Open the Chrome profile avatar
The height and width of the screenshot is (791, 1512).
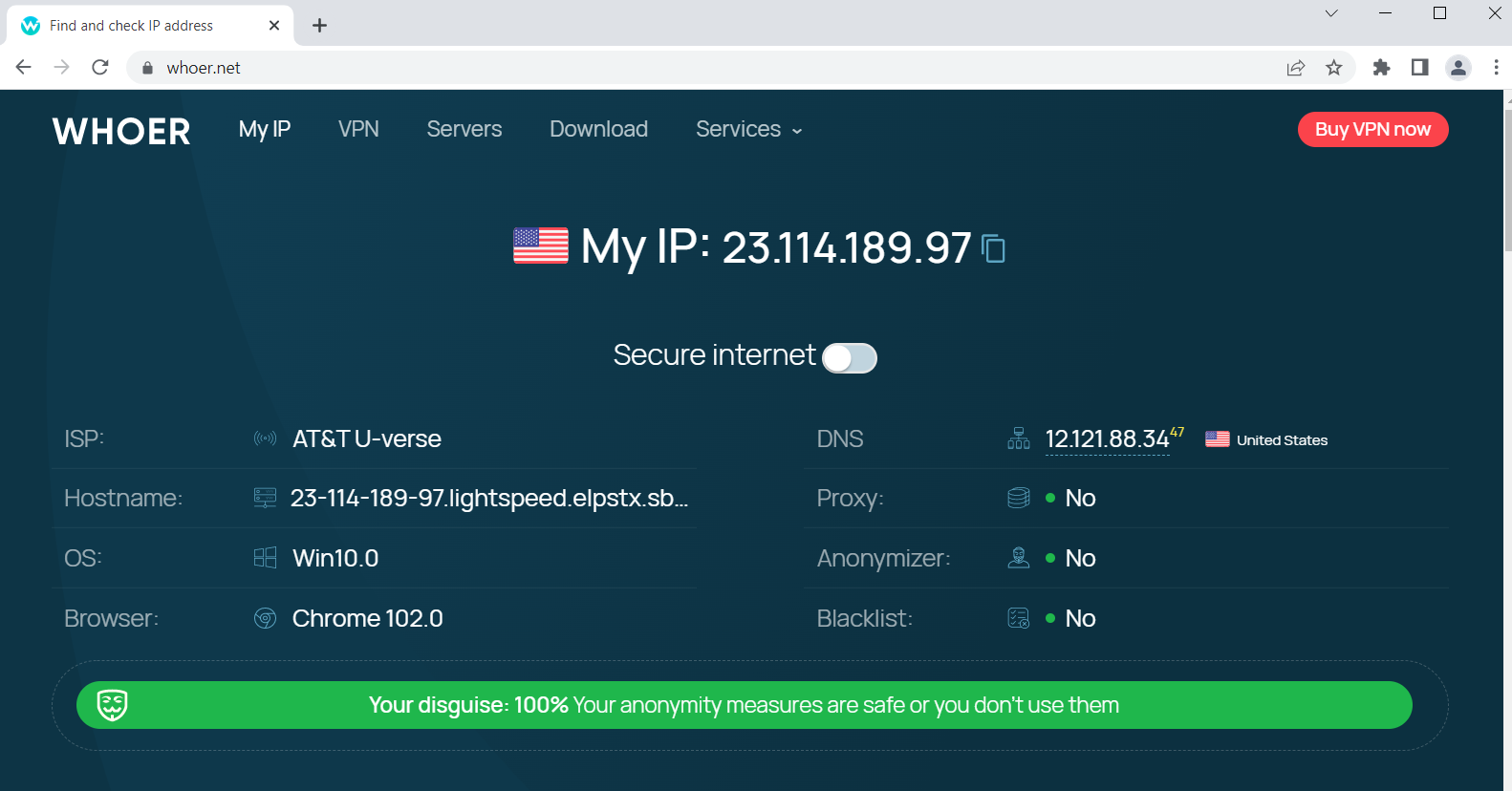pyautogui.click(x=1458, y=67)
